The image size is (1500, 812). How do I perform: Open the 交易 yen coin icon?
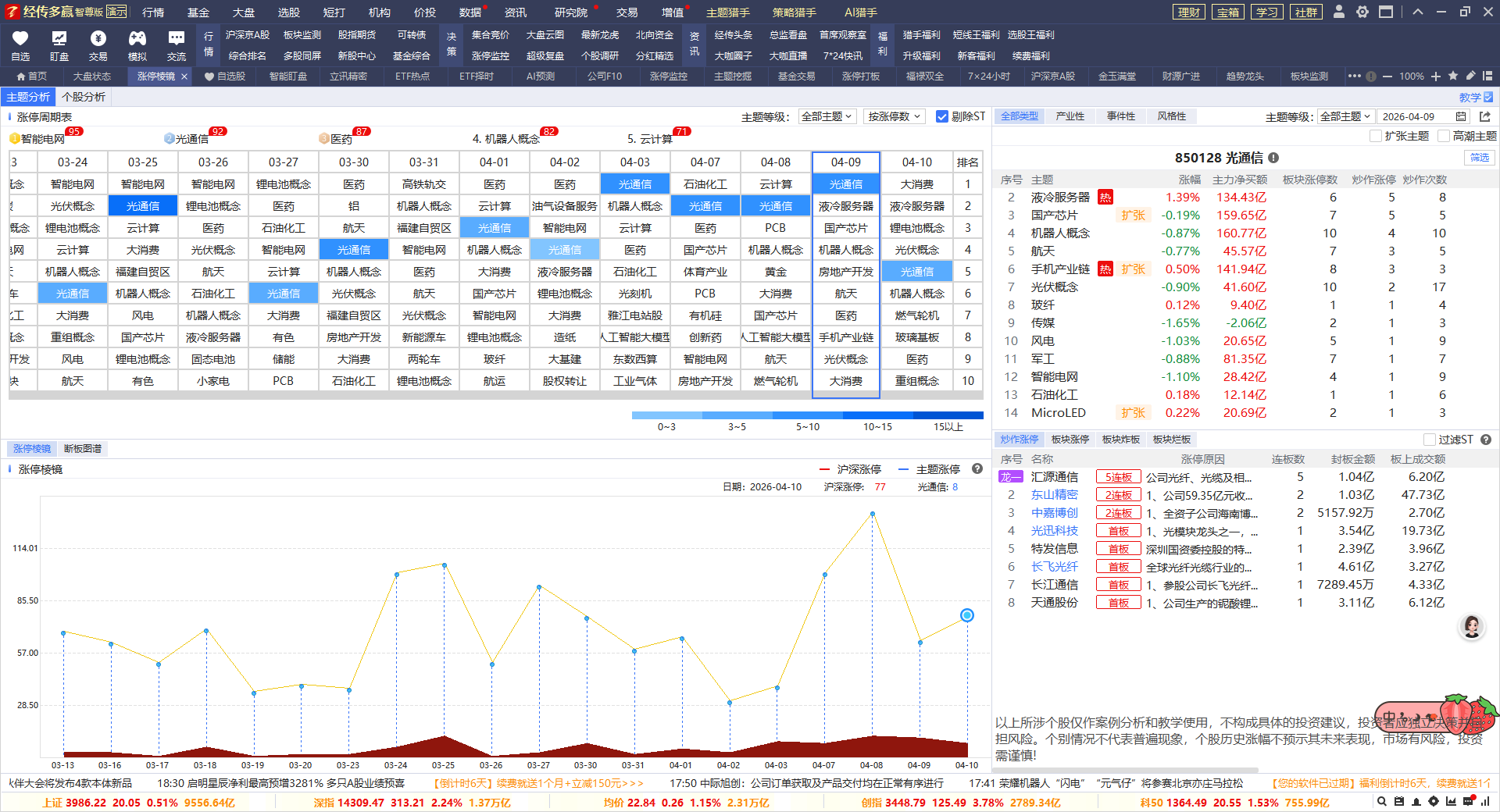[98, 39]
